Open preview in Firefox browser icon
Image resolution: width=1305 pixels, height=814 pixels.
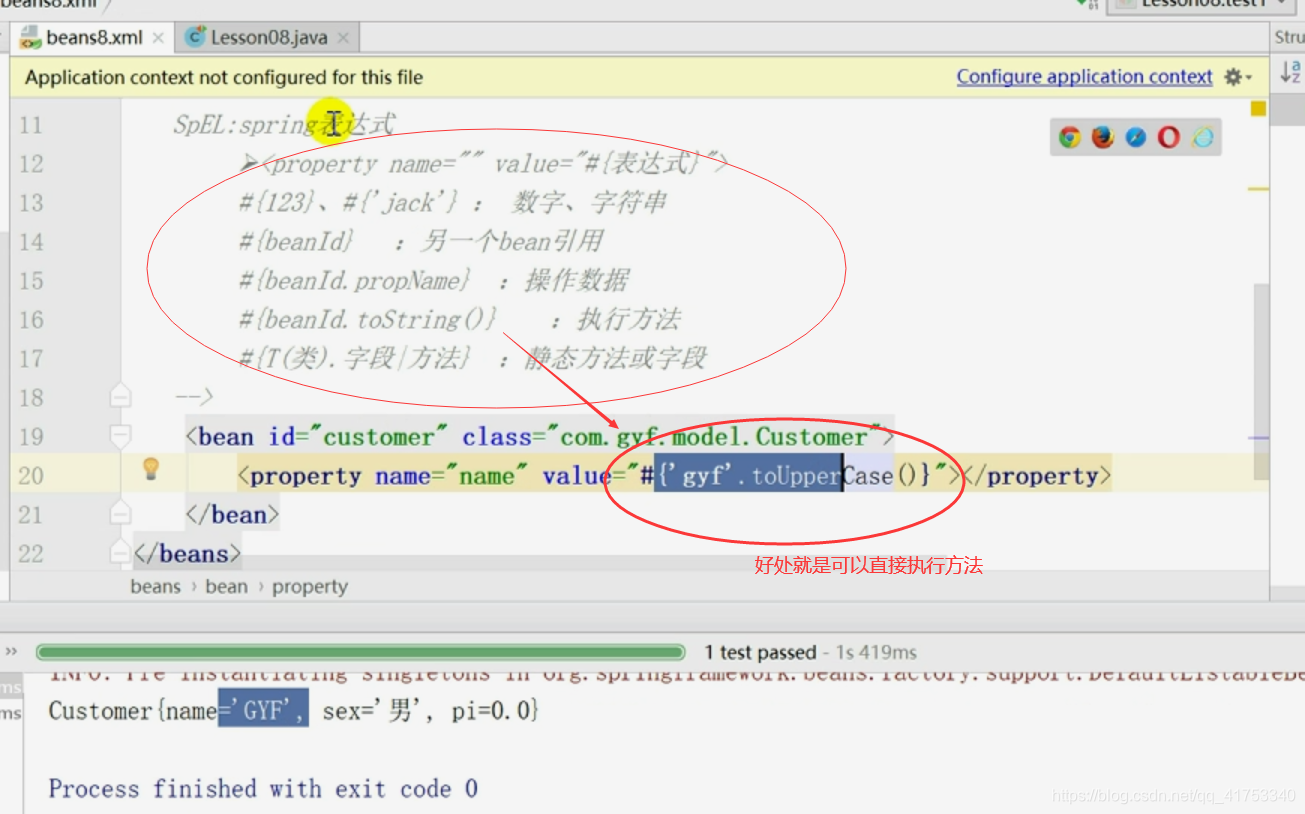point(1103,138)
